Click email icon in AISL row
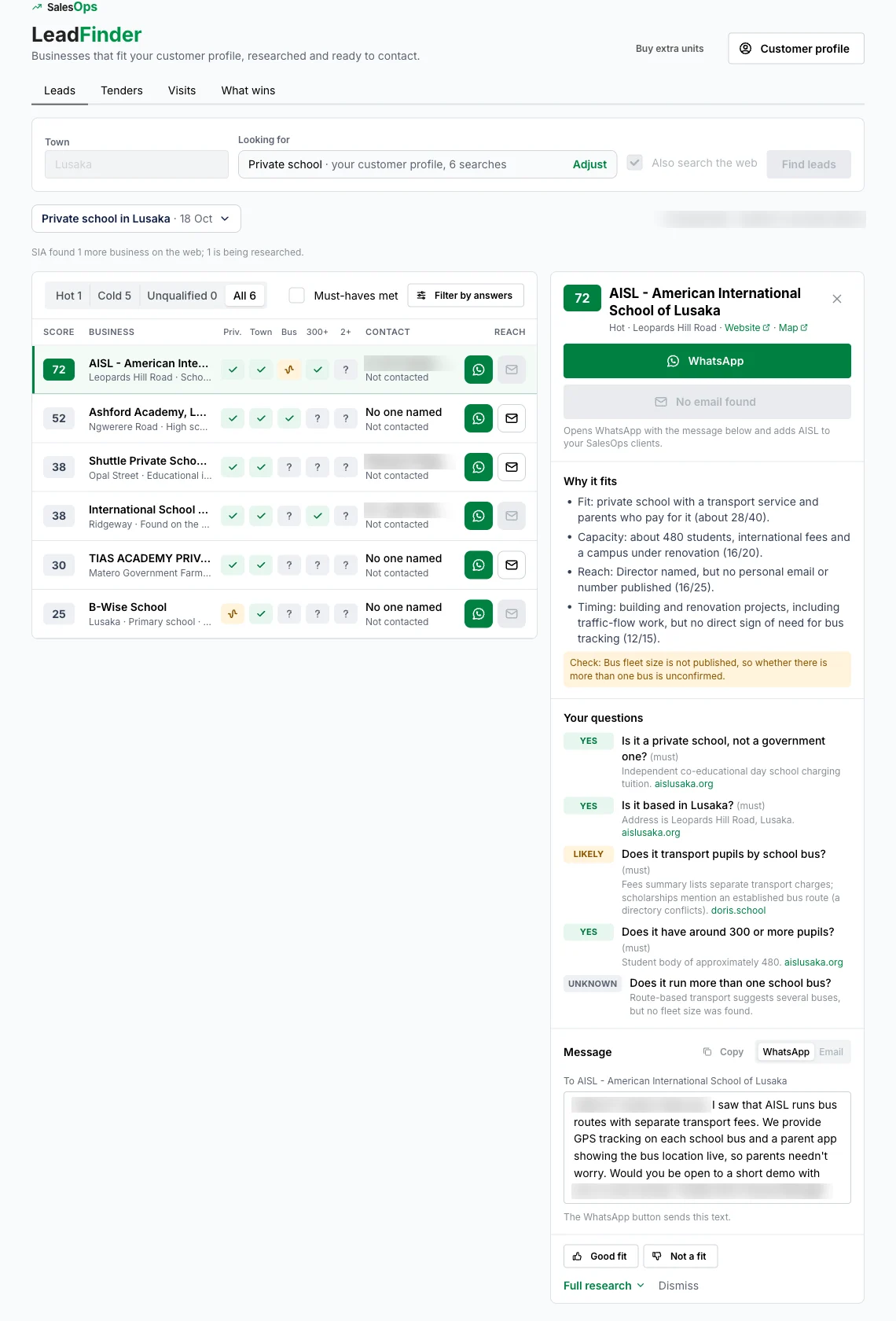896x1321 pixels. (512, 370)
